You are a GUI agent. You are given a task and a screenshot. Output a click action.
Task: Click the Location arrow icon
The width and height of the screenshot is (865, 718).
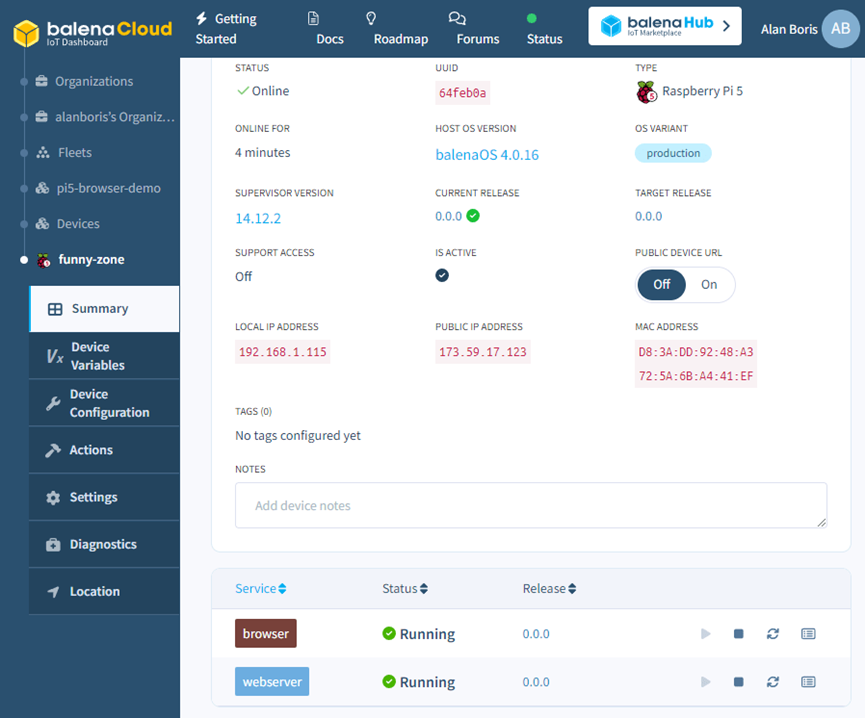coord(53,592)
